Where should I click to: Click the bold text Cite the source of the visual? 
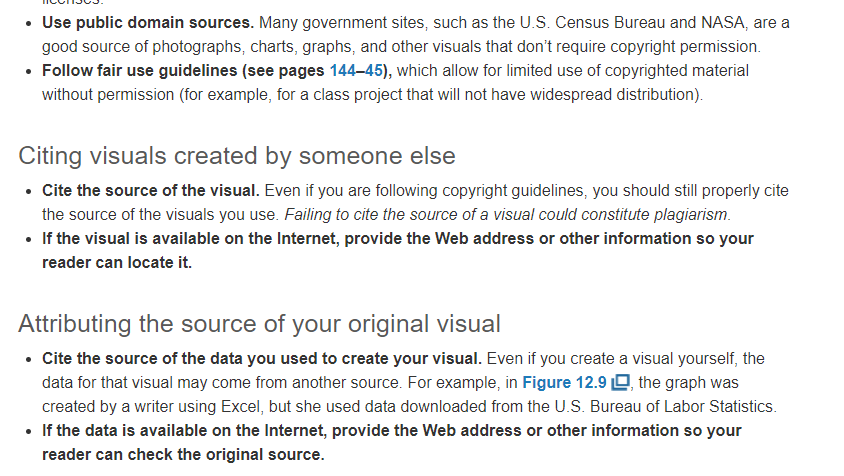pos(151,191)
